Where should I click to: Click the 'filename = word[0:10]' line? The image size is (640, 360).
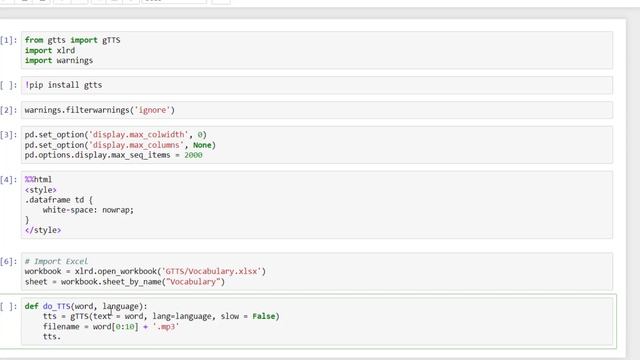(111, 327)
